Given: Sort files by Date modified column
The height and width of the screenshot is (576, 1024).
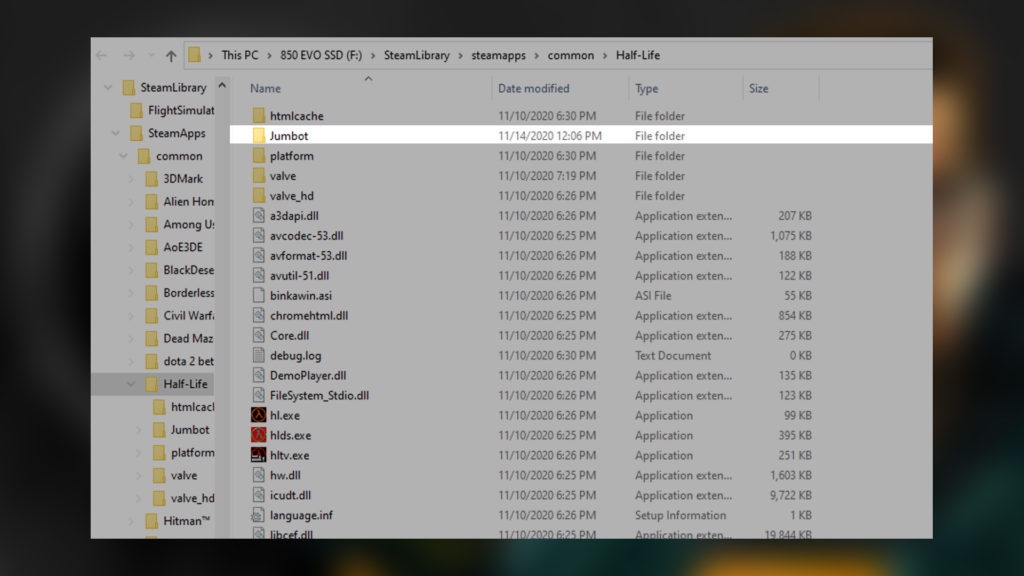Looking at the screenshot, I should (x=534, y=89).
